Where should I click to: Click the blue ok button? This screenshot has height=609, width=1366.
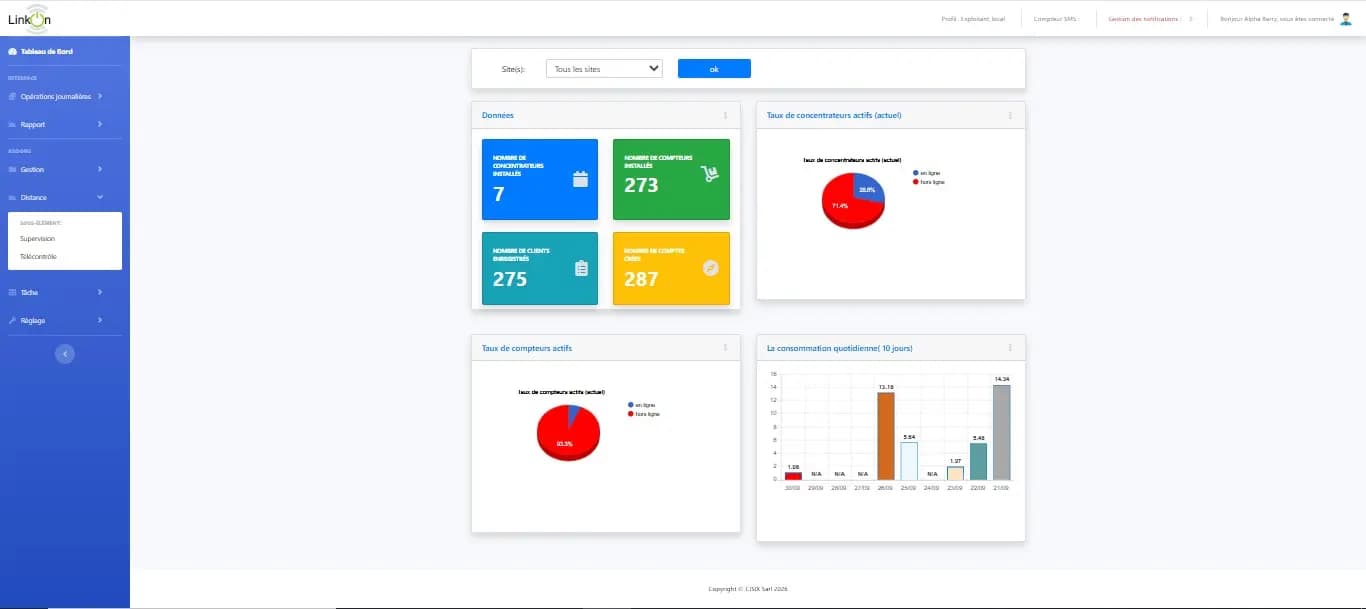[714, 68]
